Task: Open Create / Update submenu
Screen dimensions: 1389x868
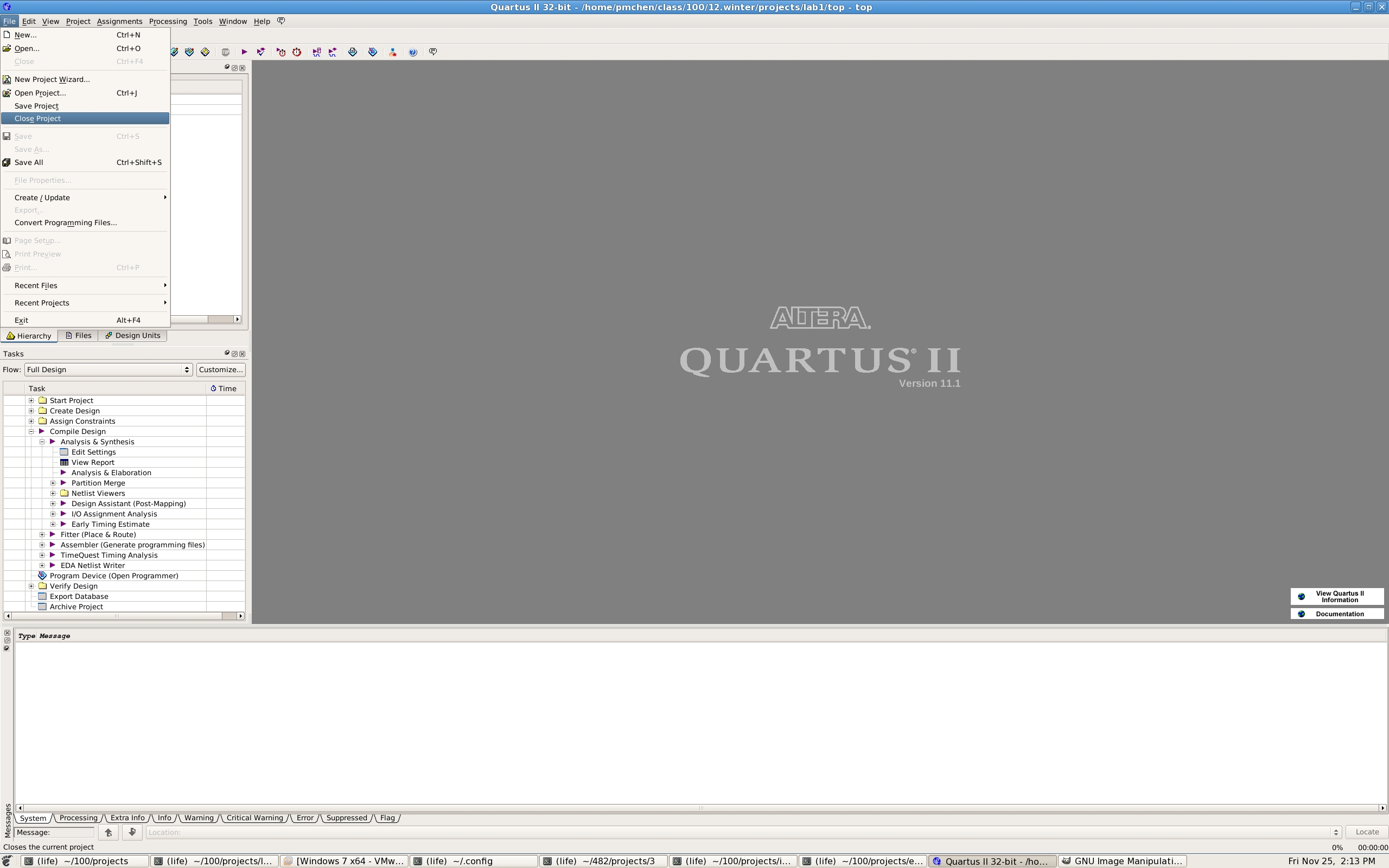Action: coord(85,197)
